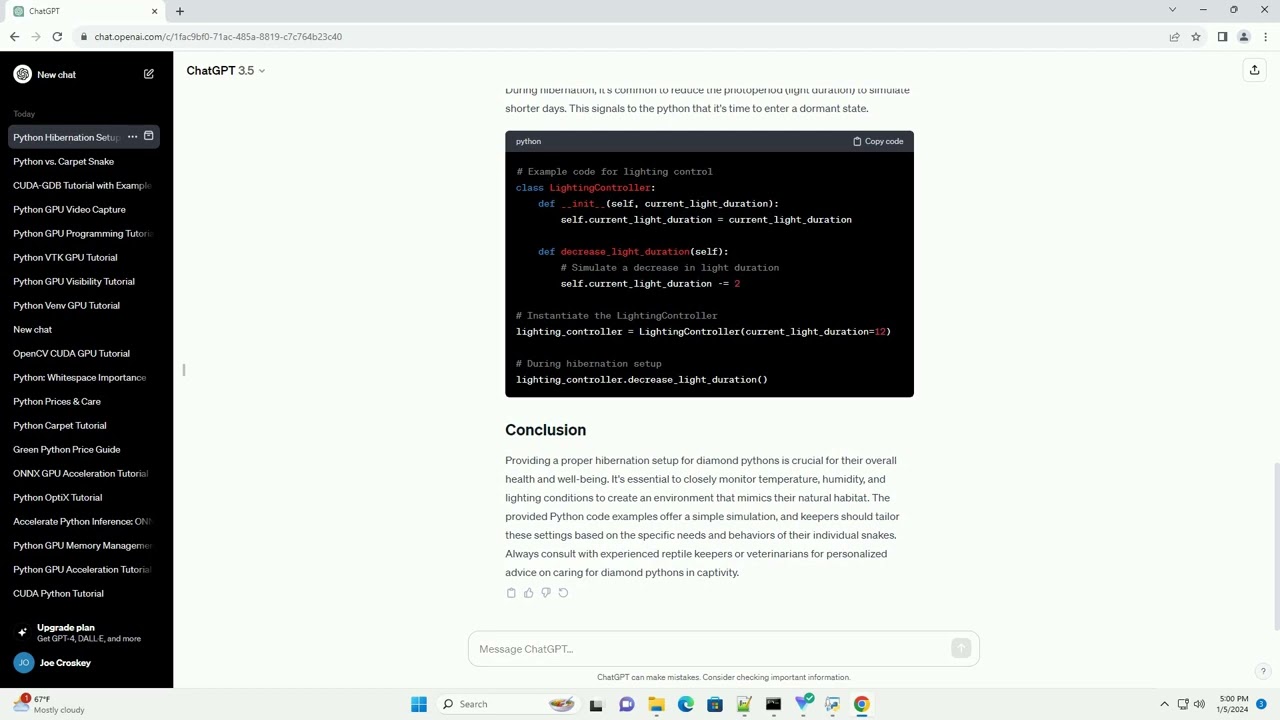Image resolution: width=1280 pixels, height=720 pixels.
Task: Open Joe Croskey account menu
Action: 86,663
